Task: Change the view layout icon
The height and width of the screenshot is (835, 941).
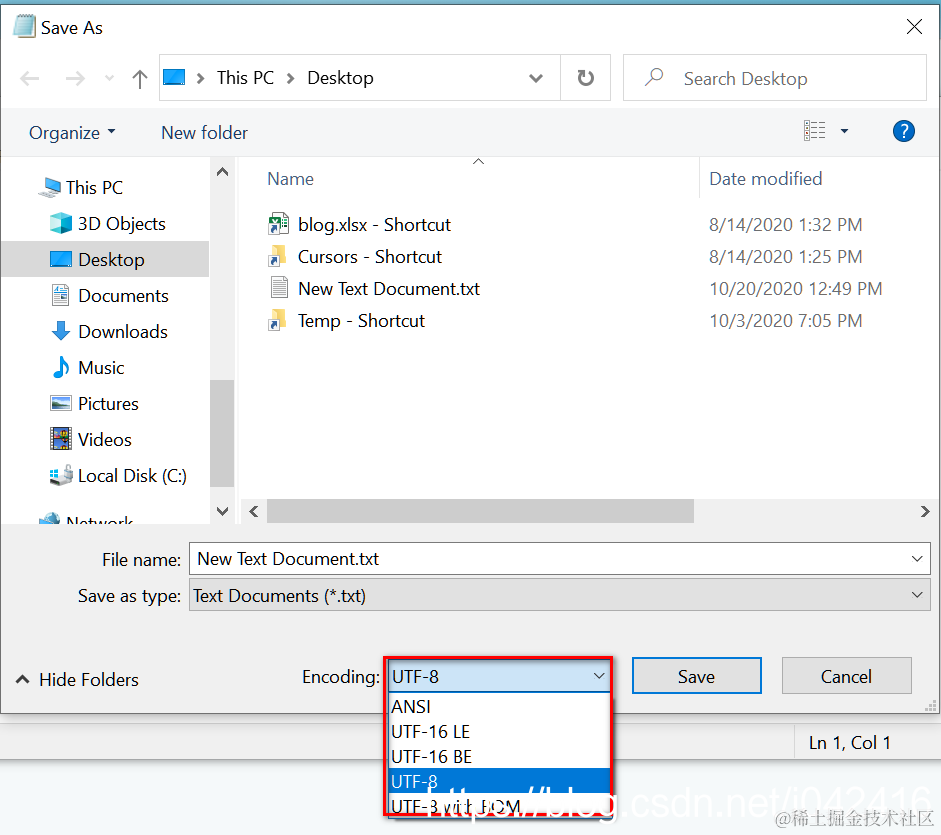Action: pos(814,130)
